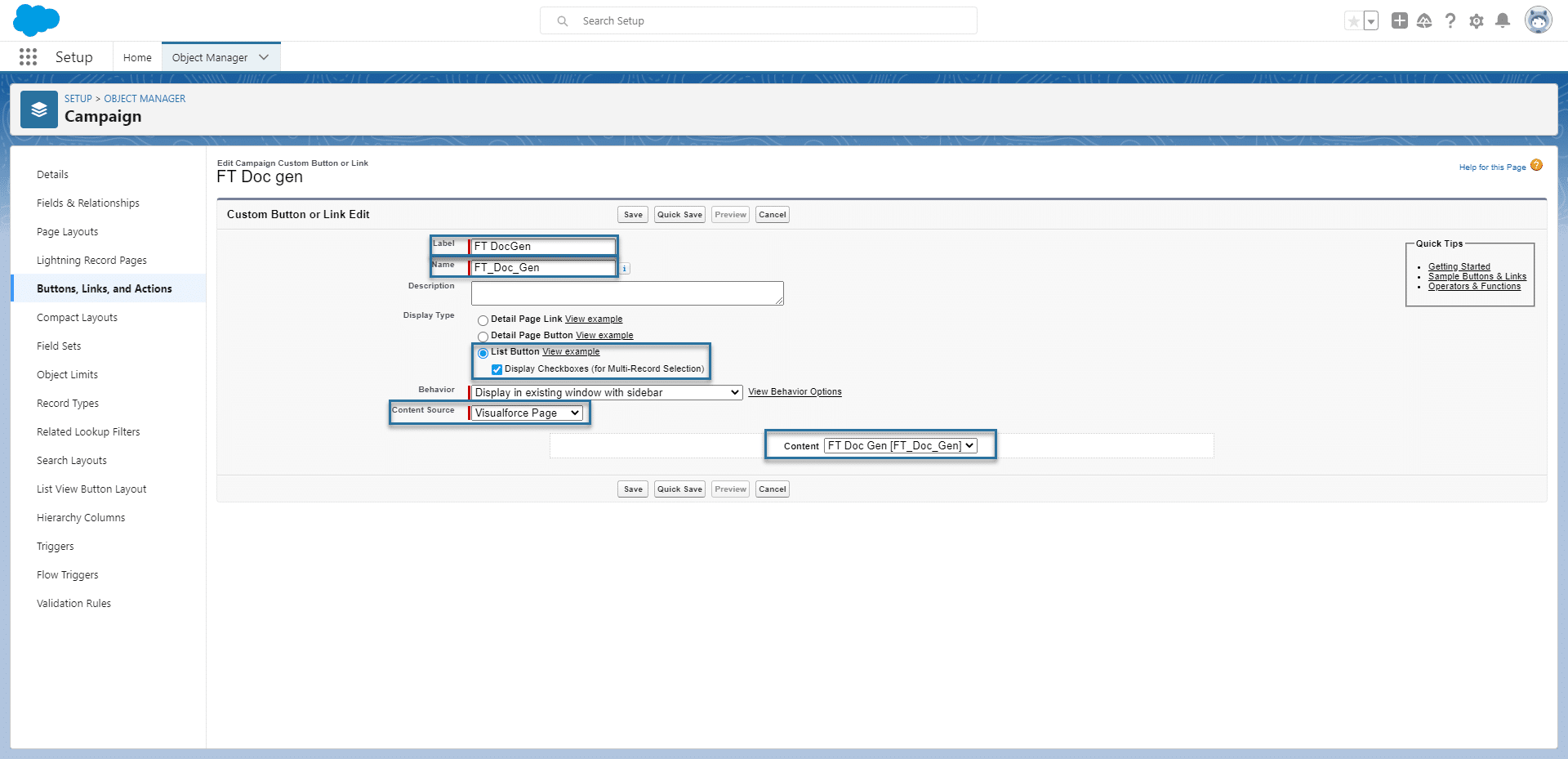Screen dimensions: 1568x759
Task: Uncheck Display Checkboxes for Multi-Record Selection
Action: point(497,369)
